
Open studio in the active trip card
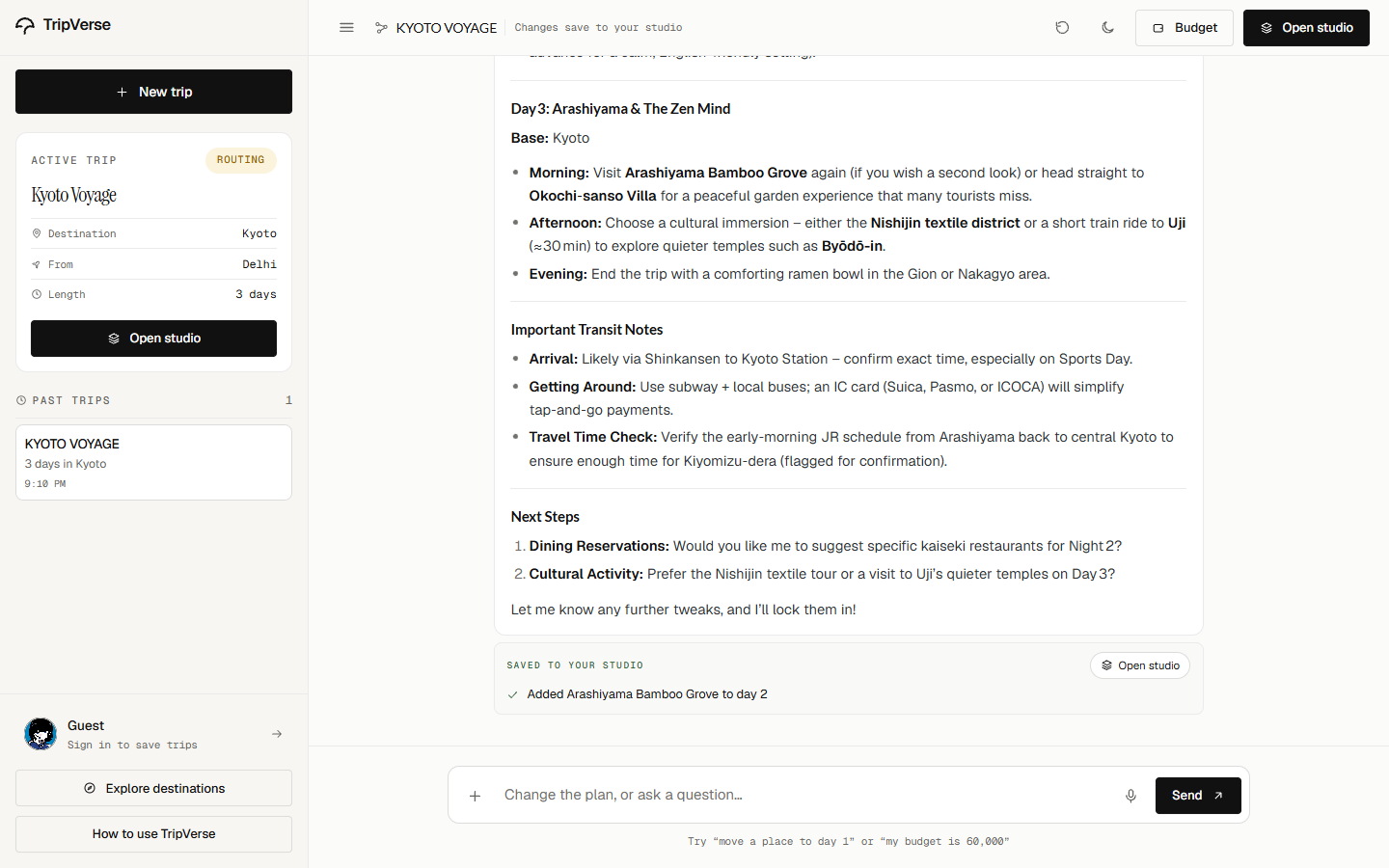click(153, 339)
